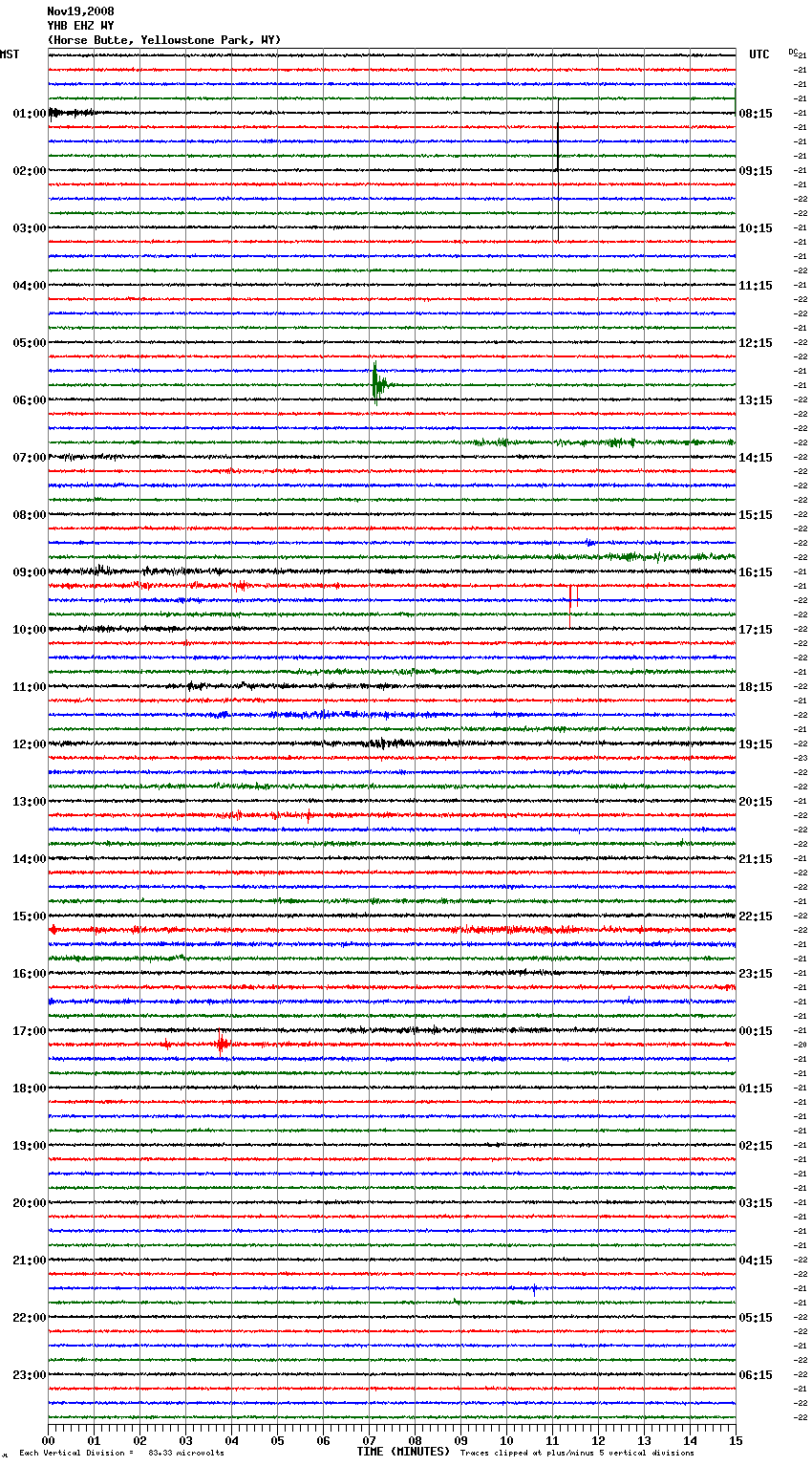Select the 05 minute tick label
The height and width of the screenshot is (1466, 812).
click(x=278, y=1440)
